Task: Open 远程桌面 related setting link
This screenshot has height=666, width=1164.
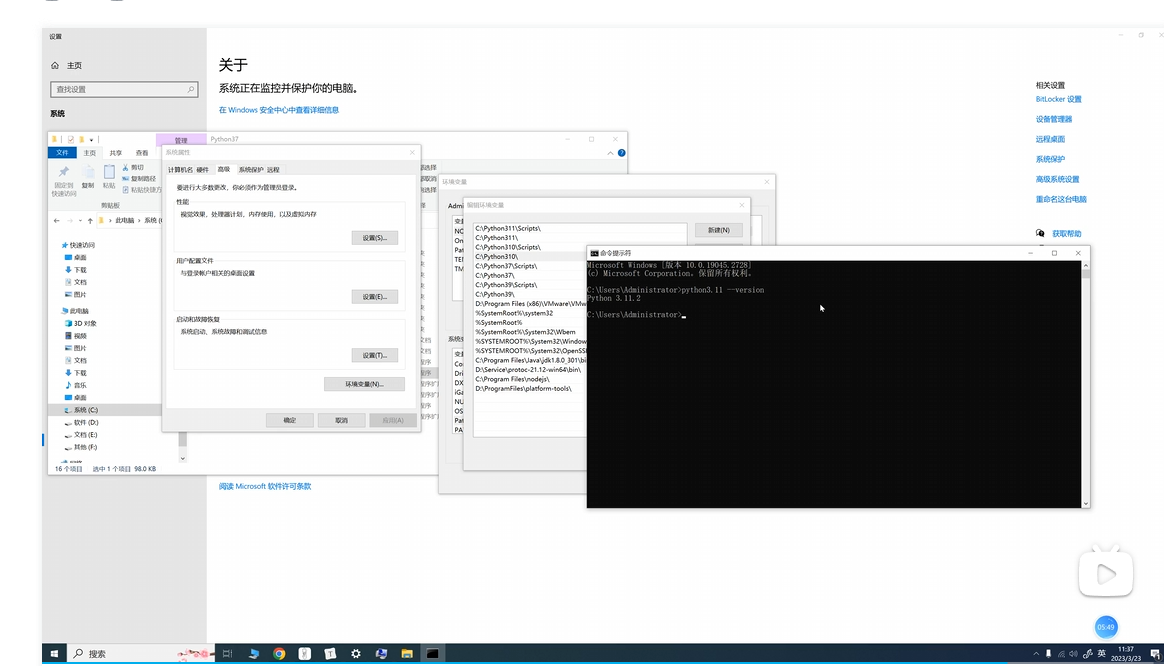Action: [x=1050, y=139]
